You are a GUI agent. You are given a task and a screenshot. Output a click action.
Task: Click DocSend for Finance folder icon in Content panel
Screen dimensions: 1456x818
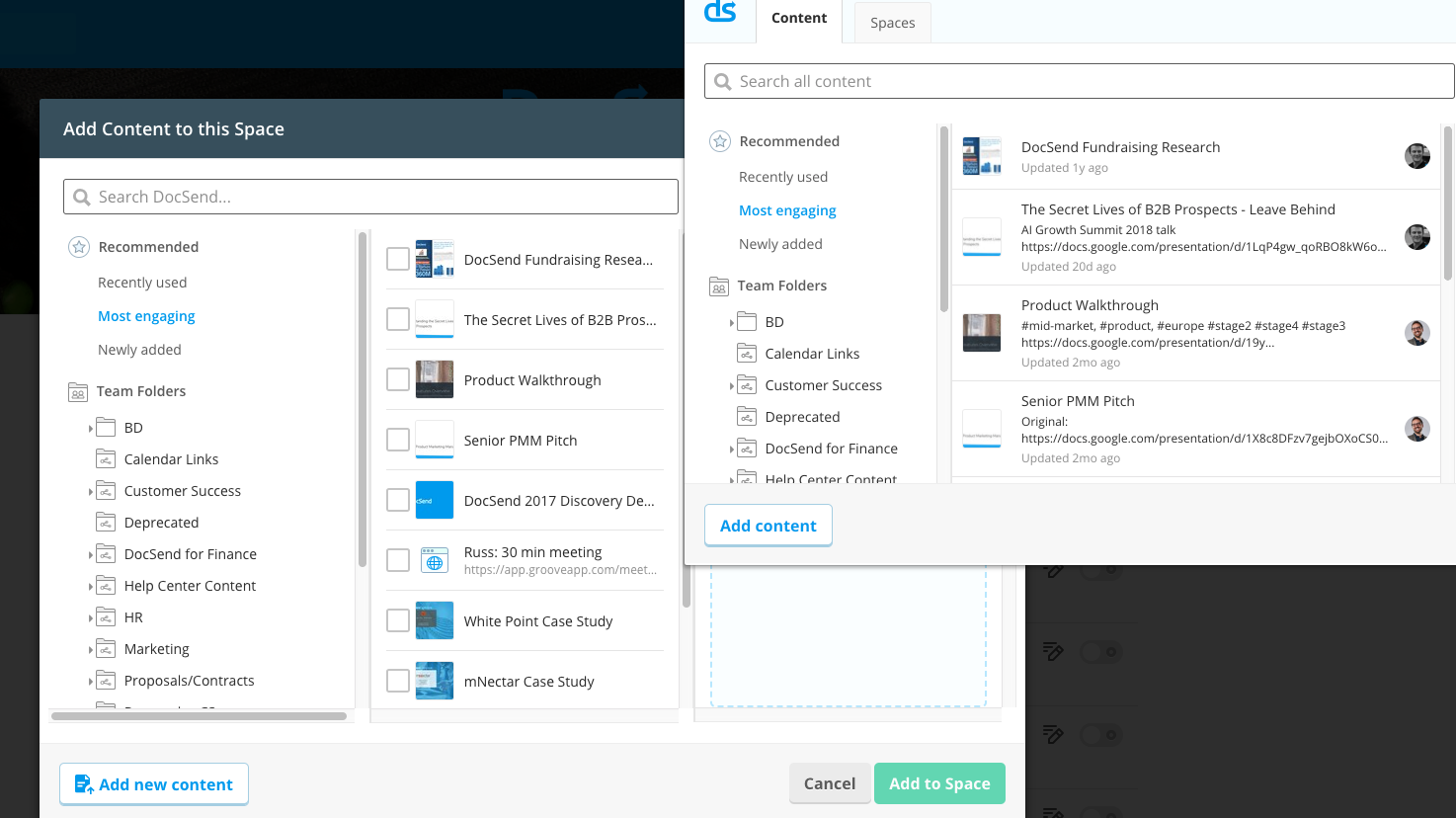pyautogui.click(x=747, y=449)
